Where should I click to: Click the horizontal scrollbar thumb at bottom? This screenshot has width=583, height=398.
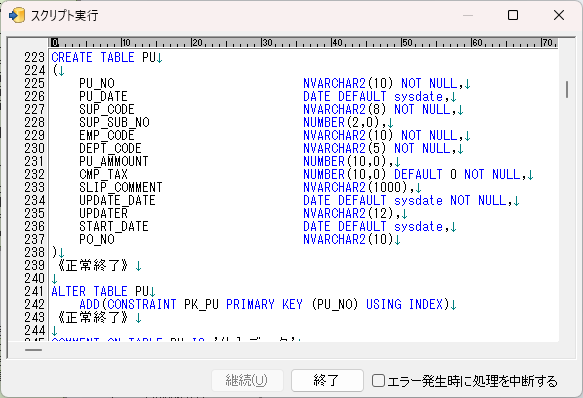tap(33, 350)
